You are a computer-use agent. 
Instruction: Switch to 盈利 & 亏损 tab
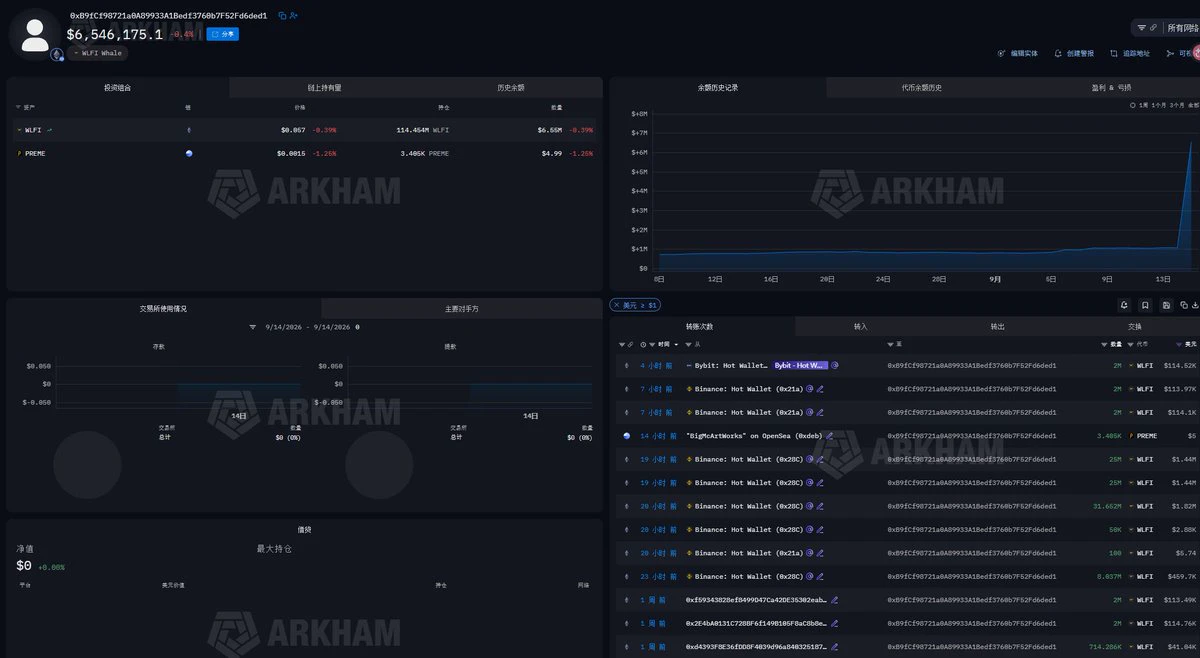click(1111, 88)
